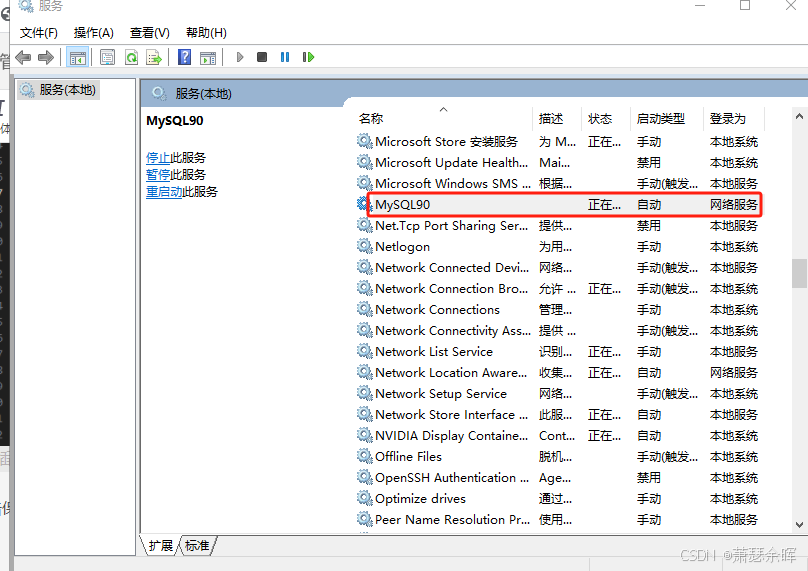Select 服务(本地) in the left tree
Screen dimensions: 808x571
[x=67, y=90]
